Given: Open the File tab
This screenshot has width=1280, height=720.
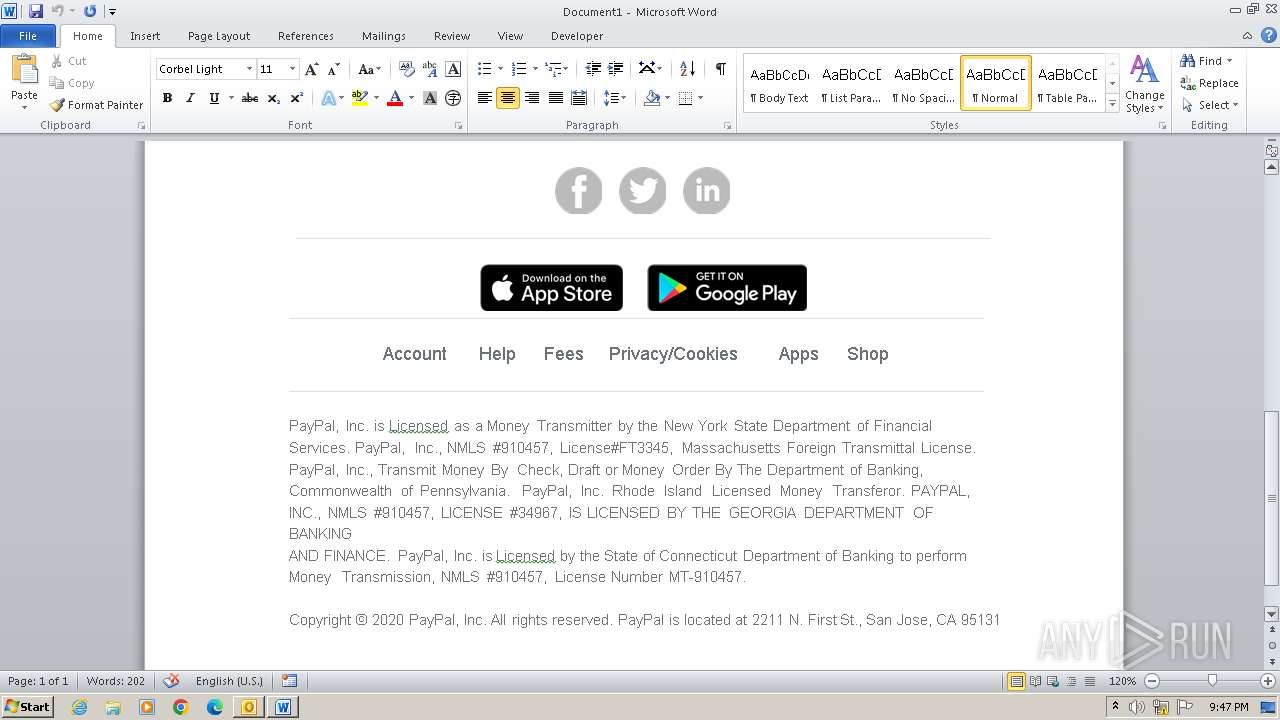Looking at the screenshot, I should (28, 36).
